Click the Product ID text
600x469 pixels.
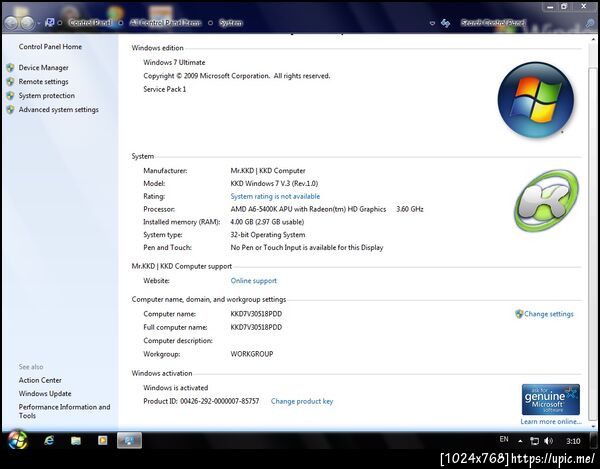tap(201, 401)
